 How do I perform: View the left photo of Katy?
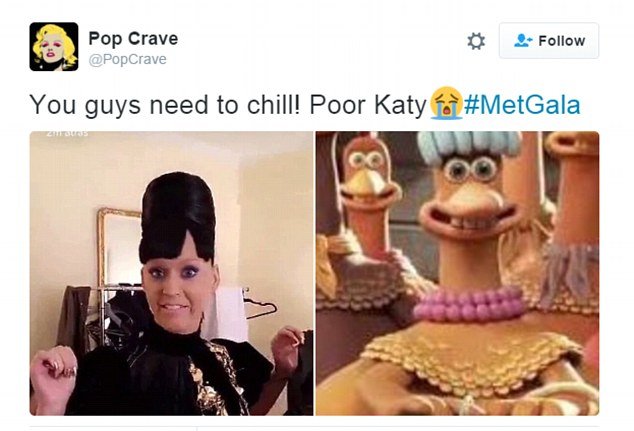click(x=171, y=273)
